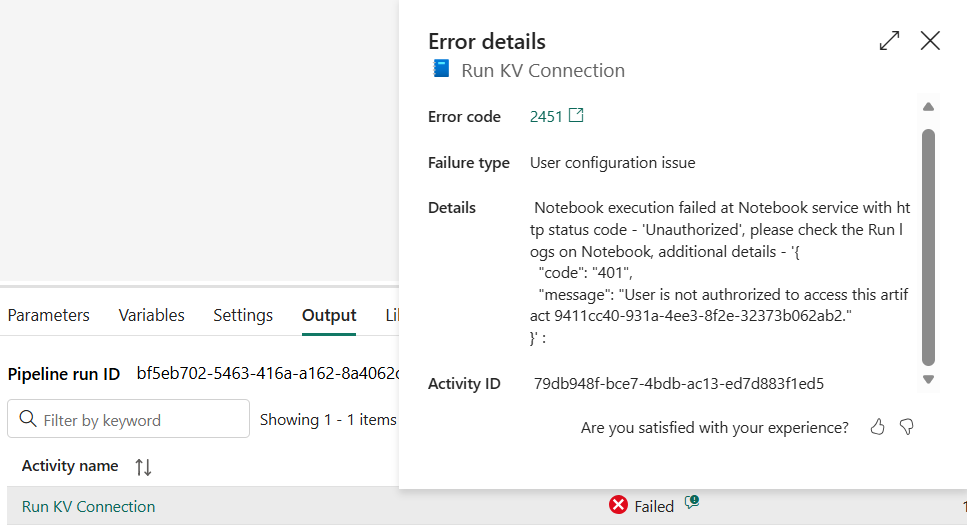Click the external link icon beside 2451
This screenshot has height=531, width=967.
pyautogui.click(x=576, y=116)
